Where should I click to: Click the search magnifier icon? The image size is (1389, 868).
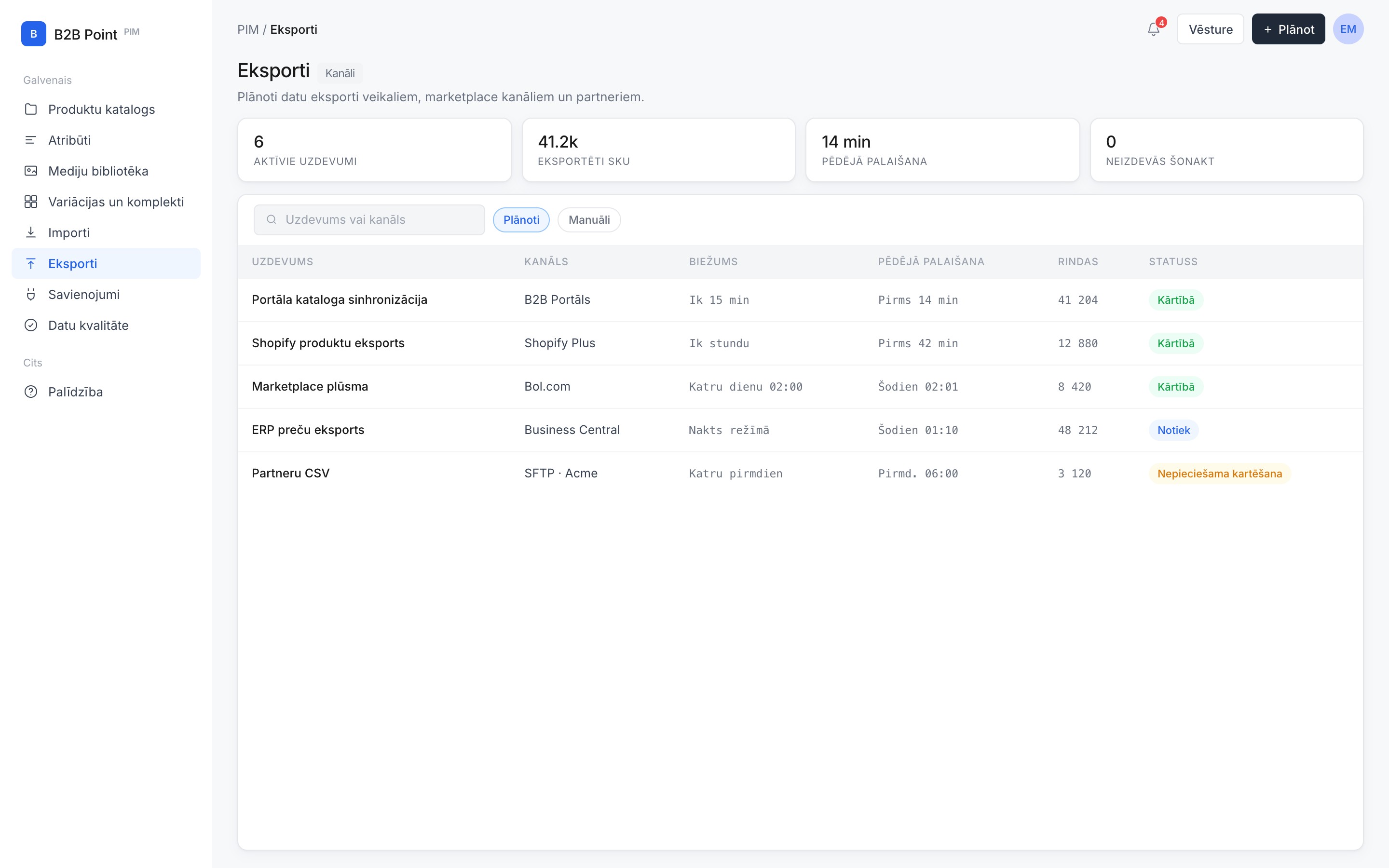tap(272, 220)
